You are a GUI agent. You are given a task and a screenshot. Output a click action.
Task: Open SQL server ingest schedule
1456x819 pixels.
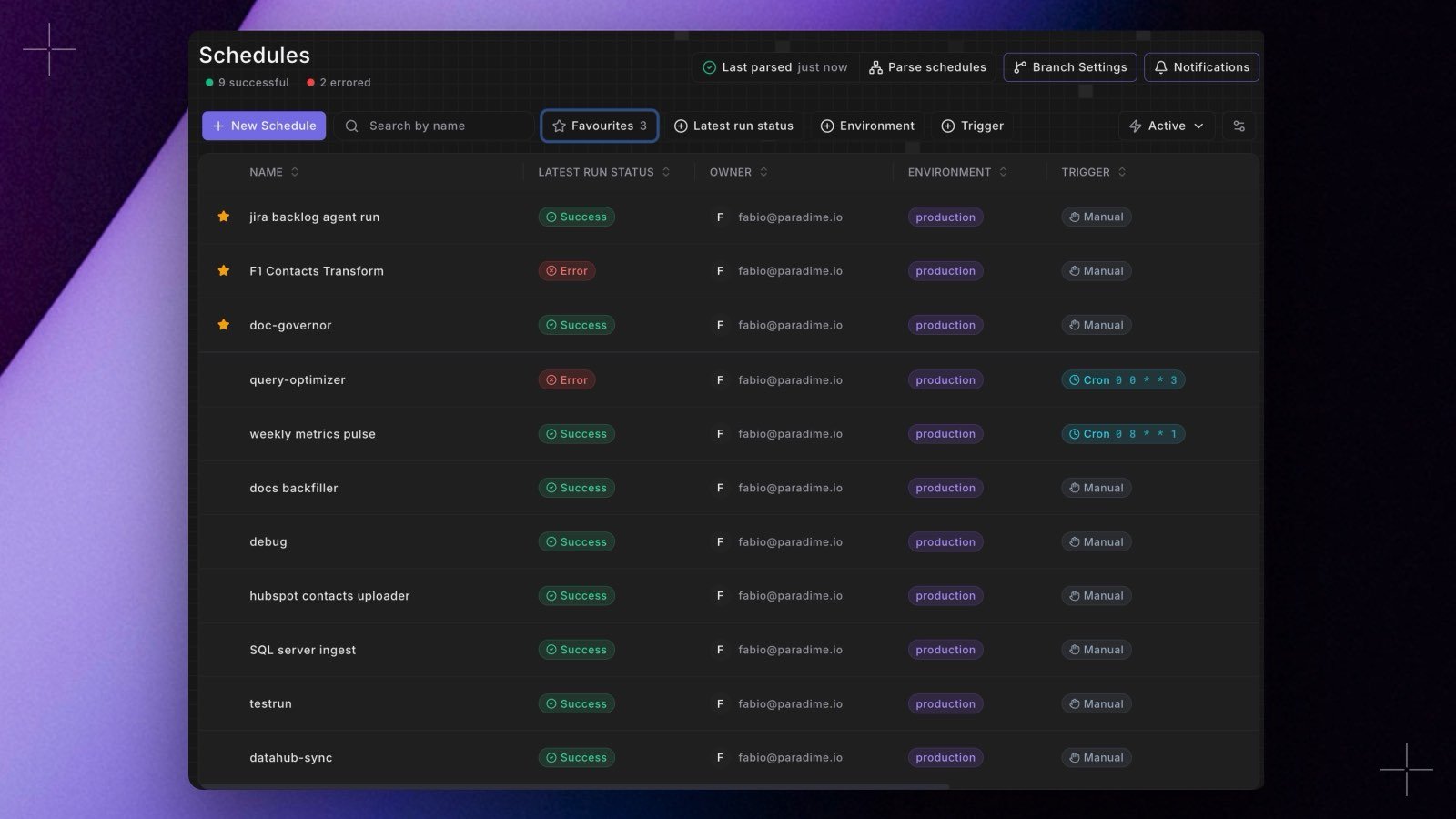[x=302, y=650]
